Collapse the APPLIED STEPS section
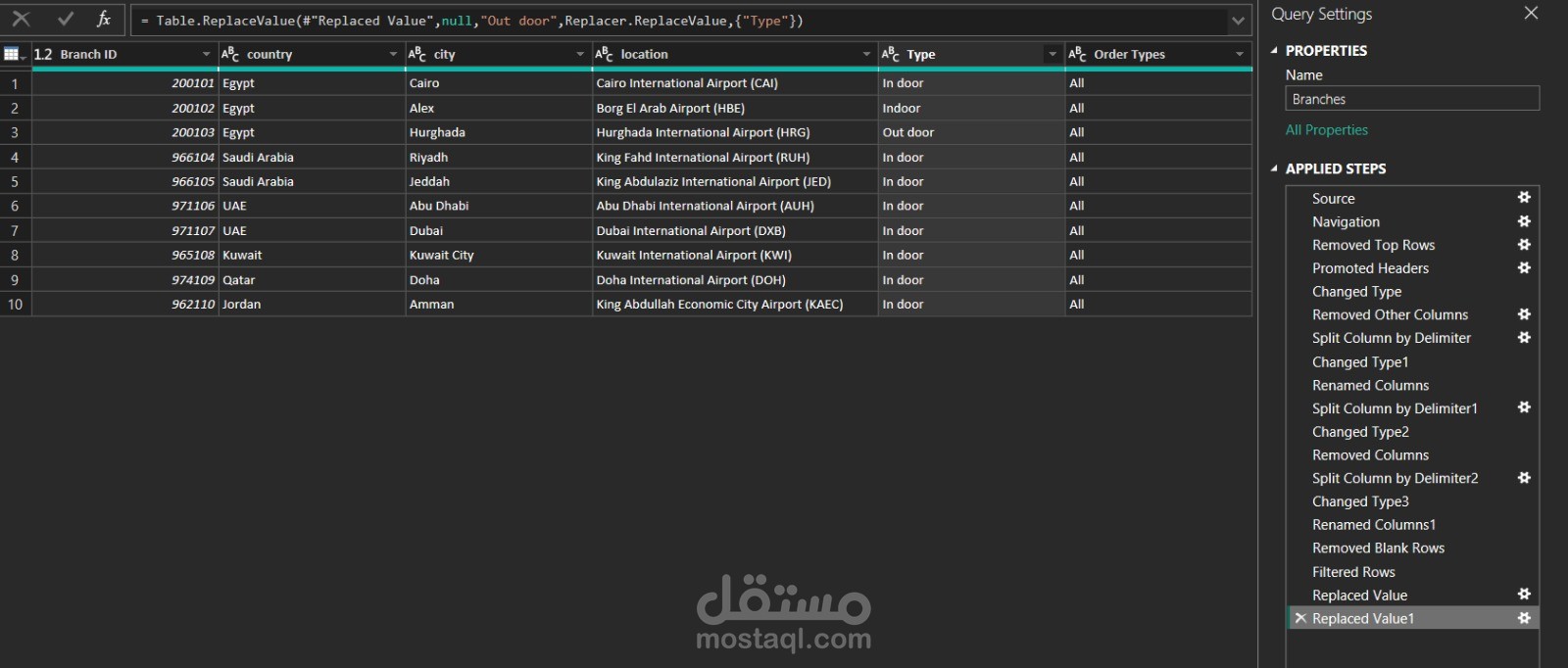Image resolution: width=1568 pixels, height=668 pixels. (1274, 168)
